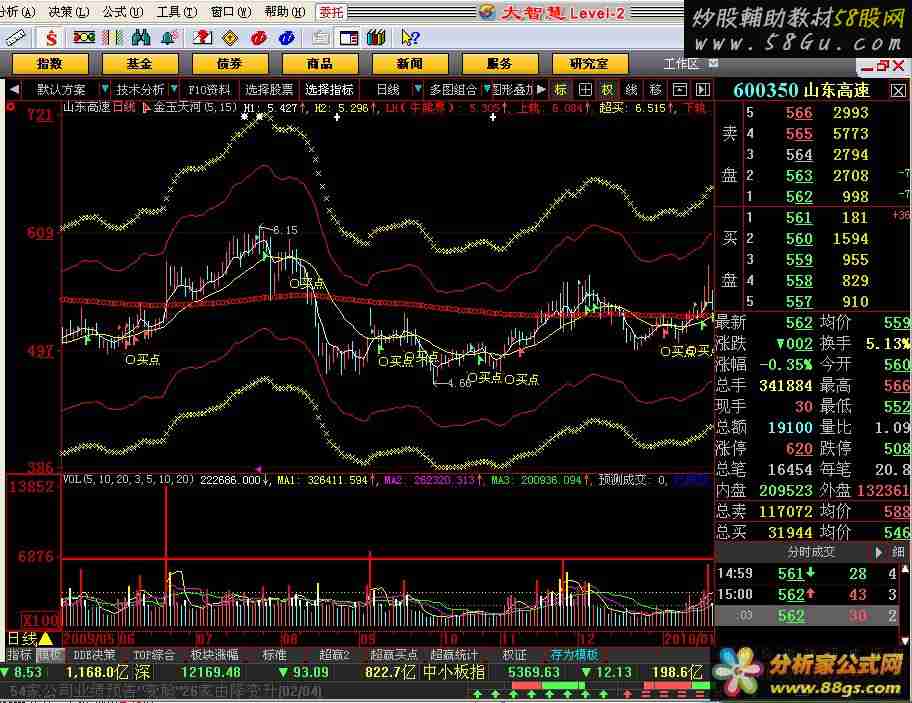This screenshot has width=912, height=703.
Task: Click the 中小板指 index label in status bar
Action: (454, 673)
